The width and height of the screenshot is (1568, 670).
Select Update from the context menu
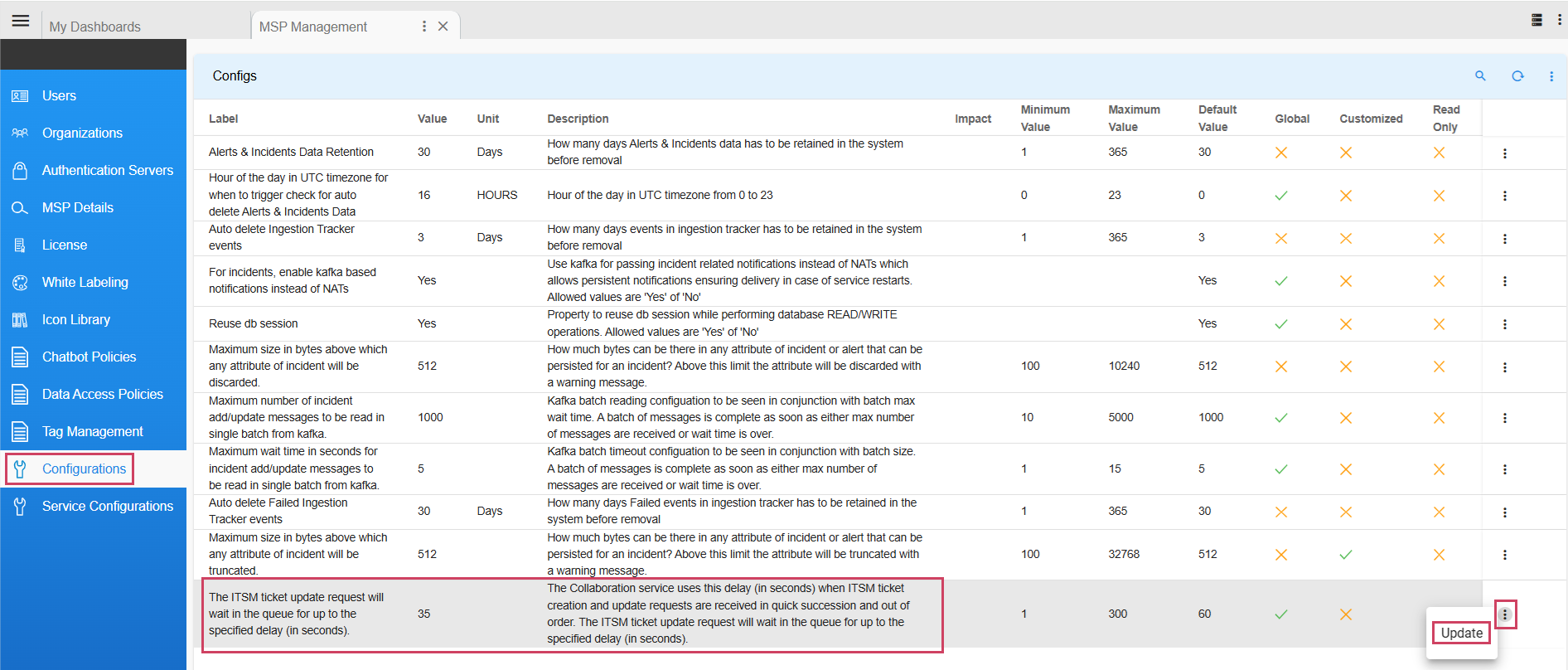pyautogui.click(x=1461, y=633)
